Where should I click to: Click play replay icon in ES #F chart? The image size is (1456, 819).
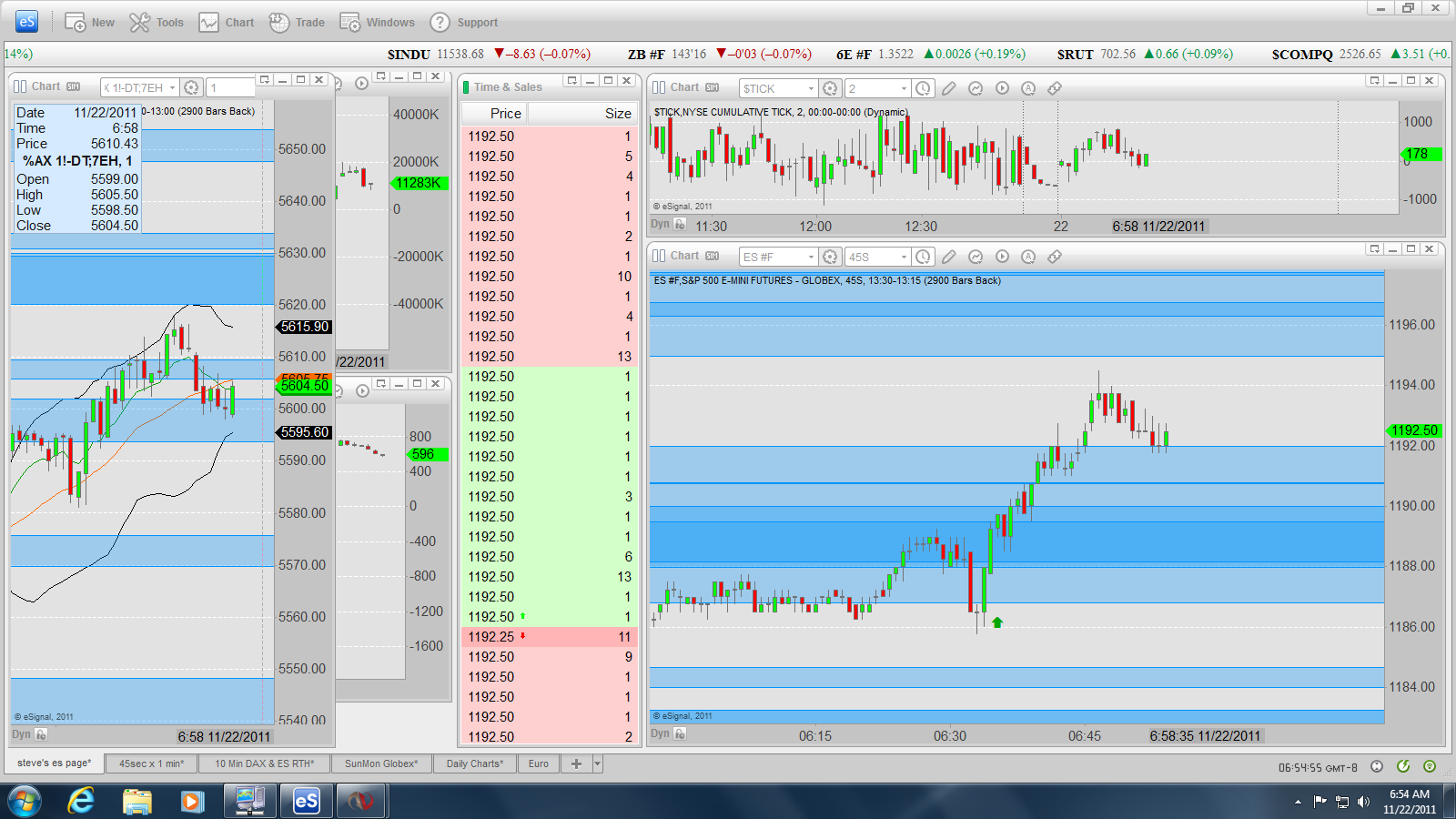pyautogui.click(x=1002, y=257)
